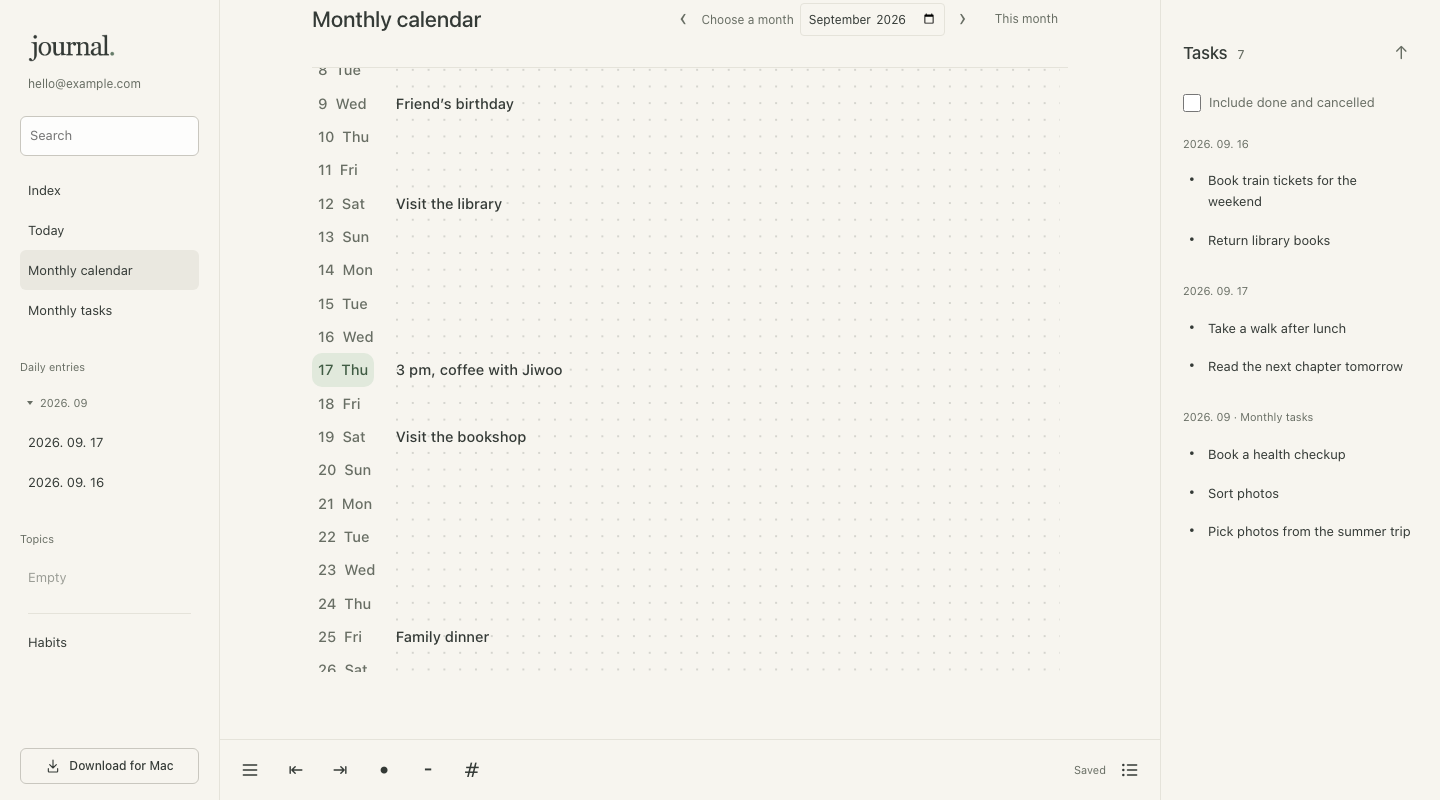Select the bullet dot format icon
The width and height of the screenshot is (1440, 800).
coord(384,770)
